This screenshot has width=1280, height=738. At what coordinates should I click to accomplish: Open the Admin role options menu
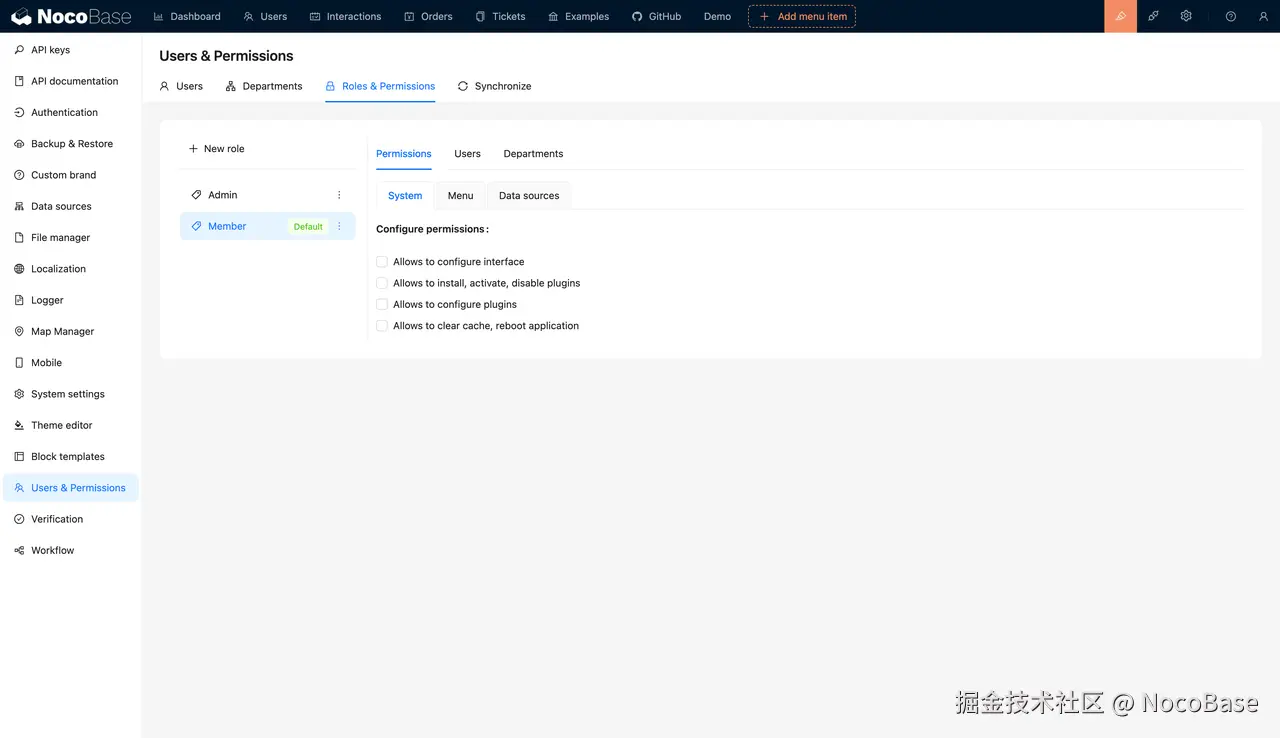coord(339,194)
